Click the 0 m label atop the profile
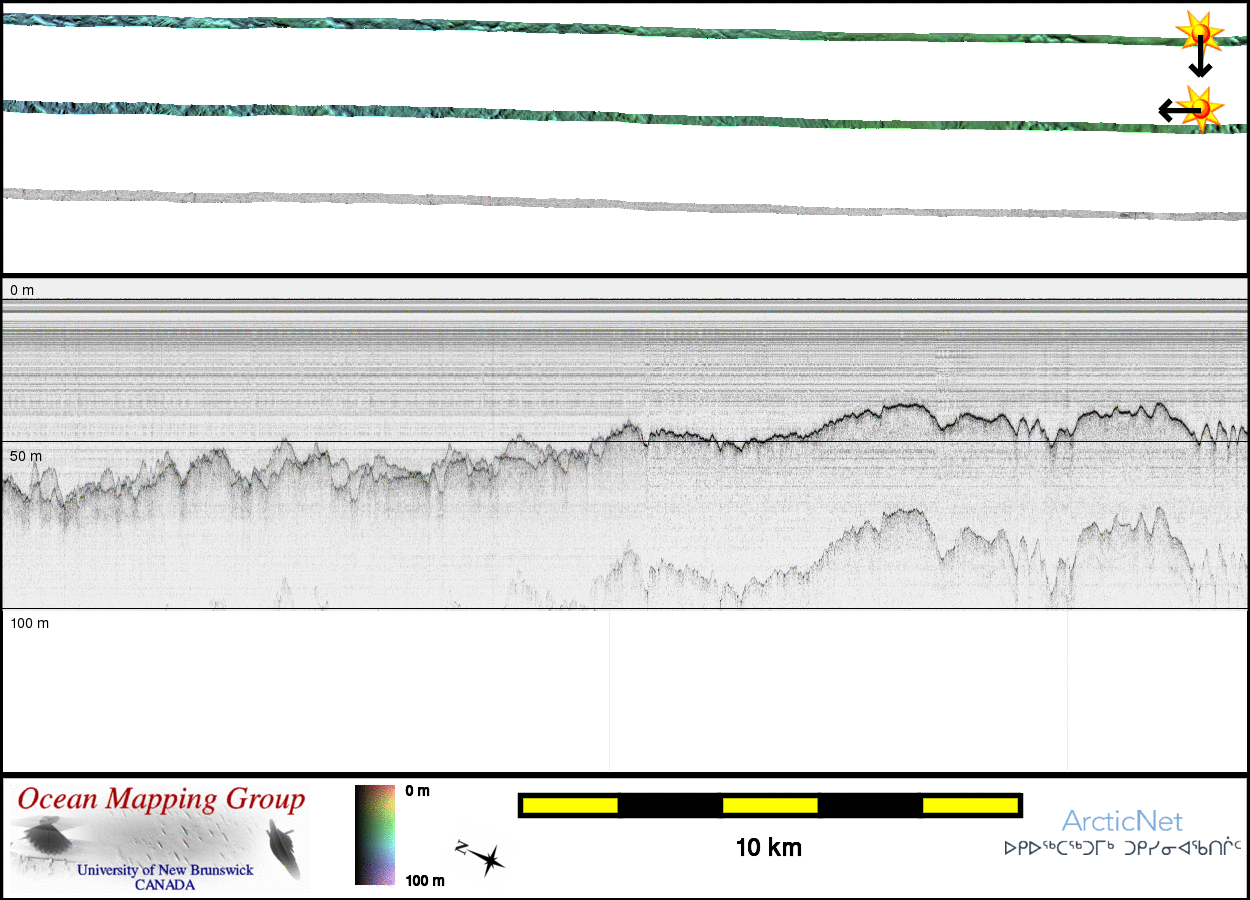Image resolution: width=1250 pixels, height=900 pixels. 22,290
